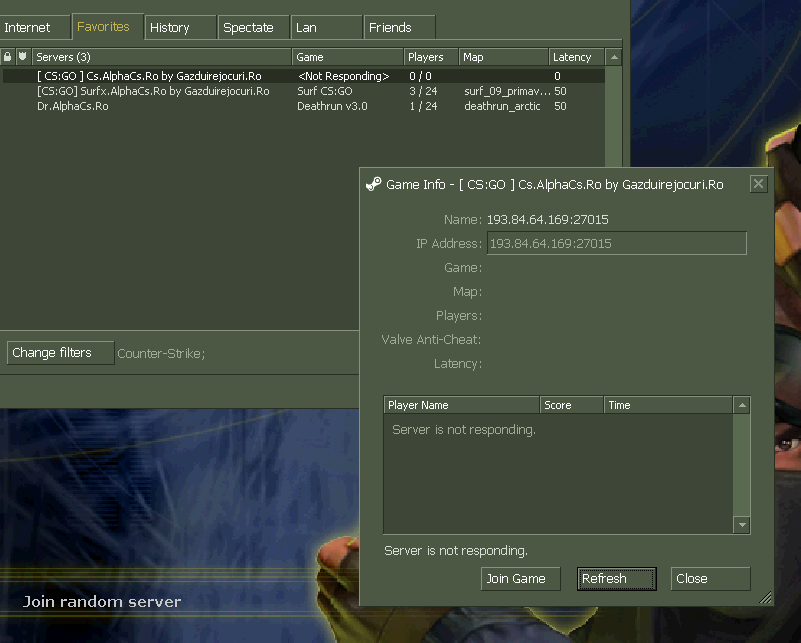Image resolution: width=801 pixels, height=643 pixels.
Task: Switch to the Lan tab
Action: [x=326, y=28]
